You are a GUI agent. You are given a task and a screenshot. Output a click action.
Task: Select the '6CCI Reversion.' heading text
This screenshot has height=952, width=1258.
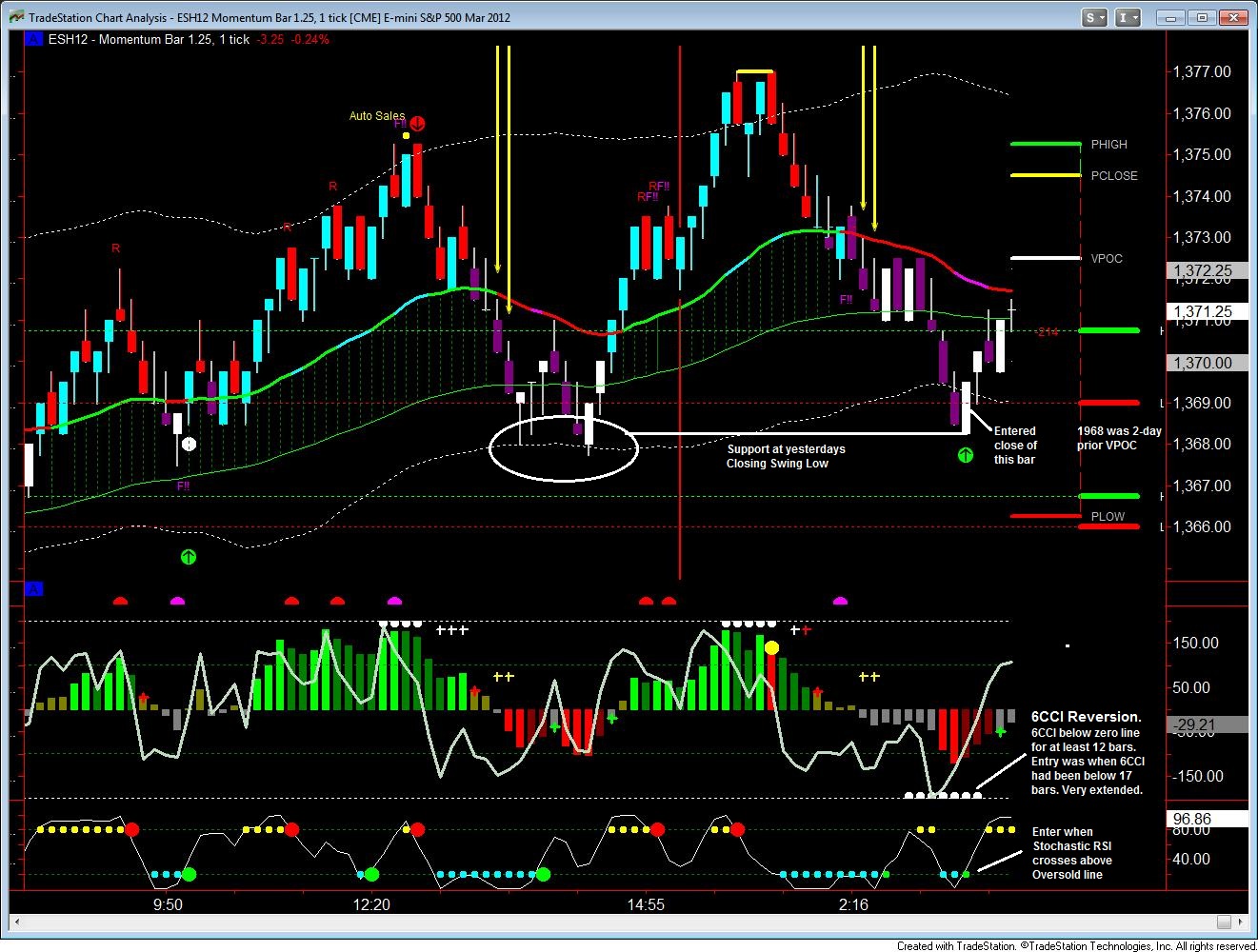click(x=1087, y=717)
